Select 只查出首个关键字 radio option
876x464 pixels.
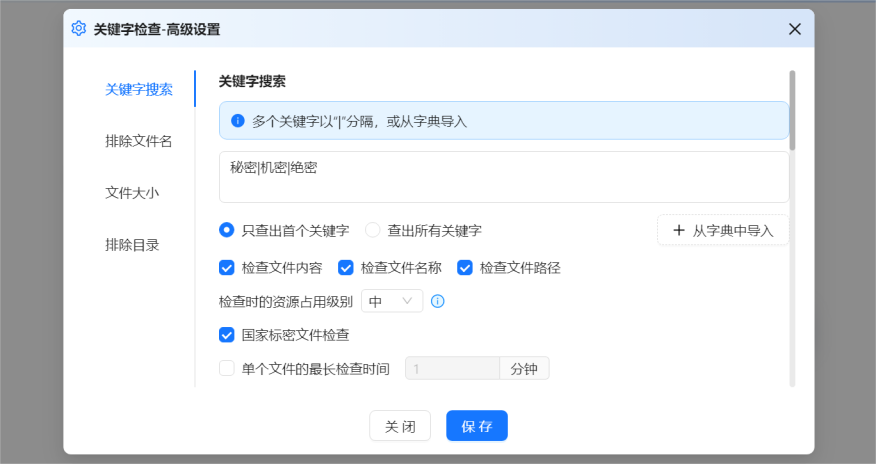227,230
